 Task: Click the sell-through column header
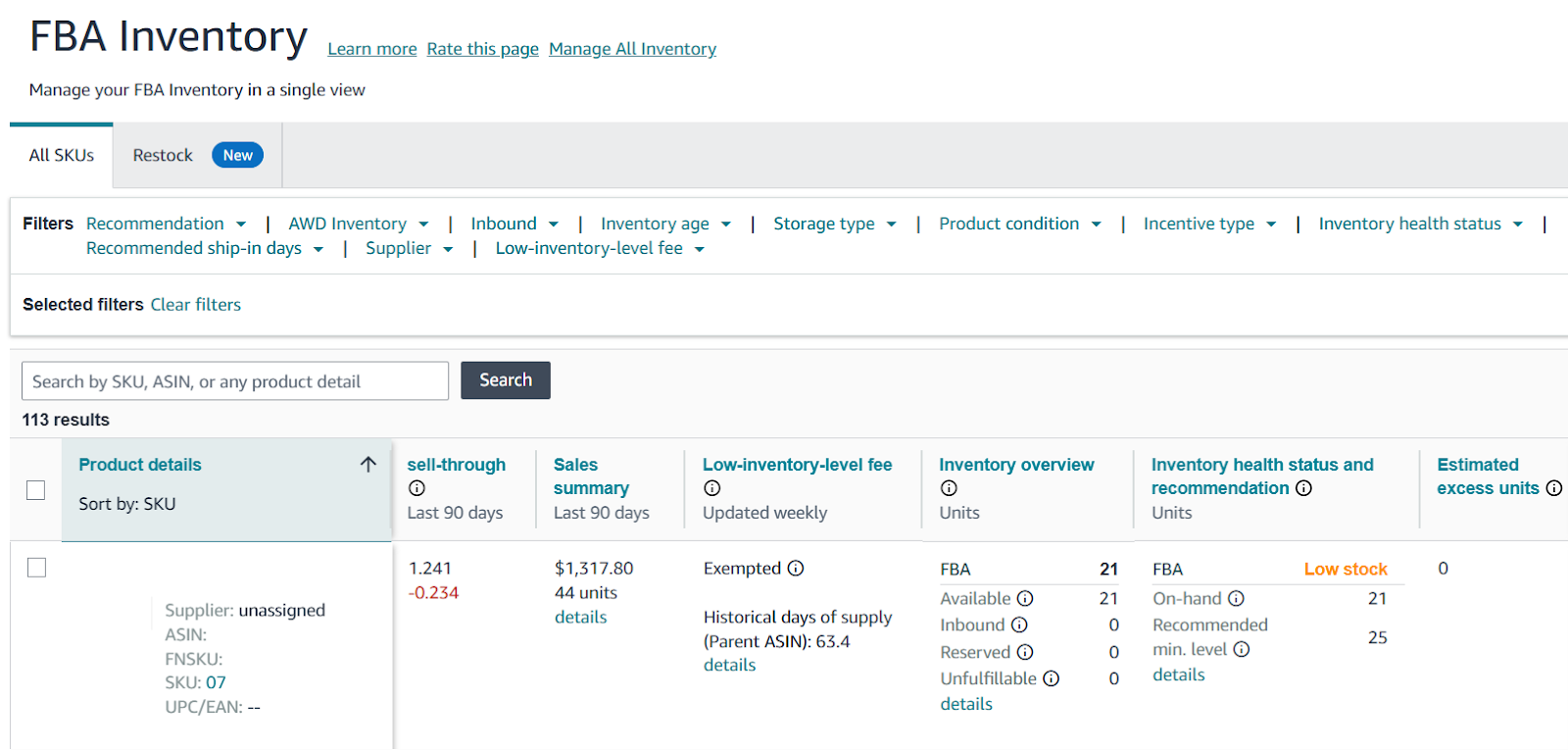[x=457, y=465]
